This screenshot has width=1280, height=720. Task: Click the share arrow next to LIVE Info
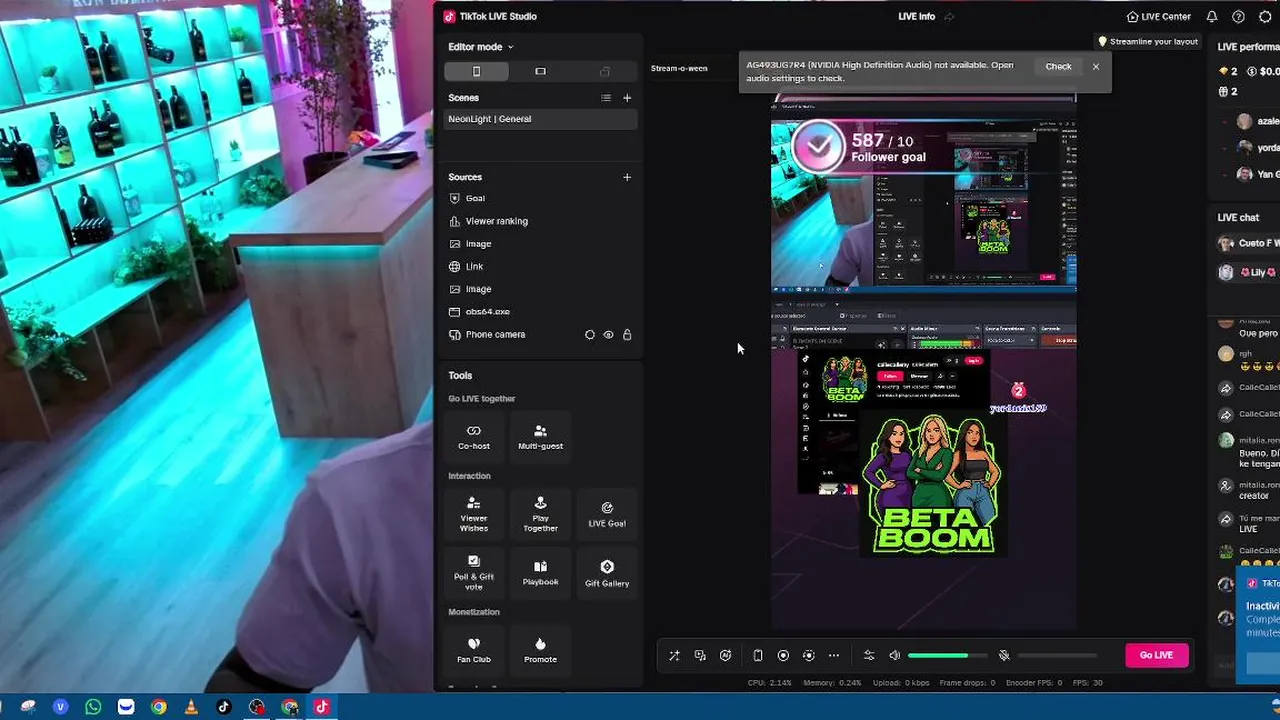(949, 17)
